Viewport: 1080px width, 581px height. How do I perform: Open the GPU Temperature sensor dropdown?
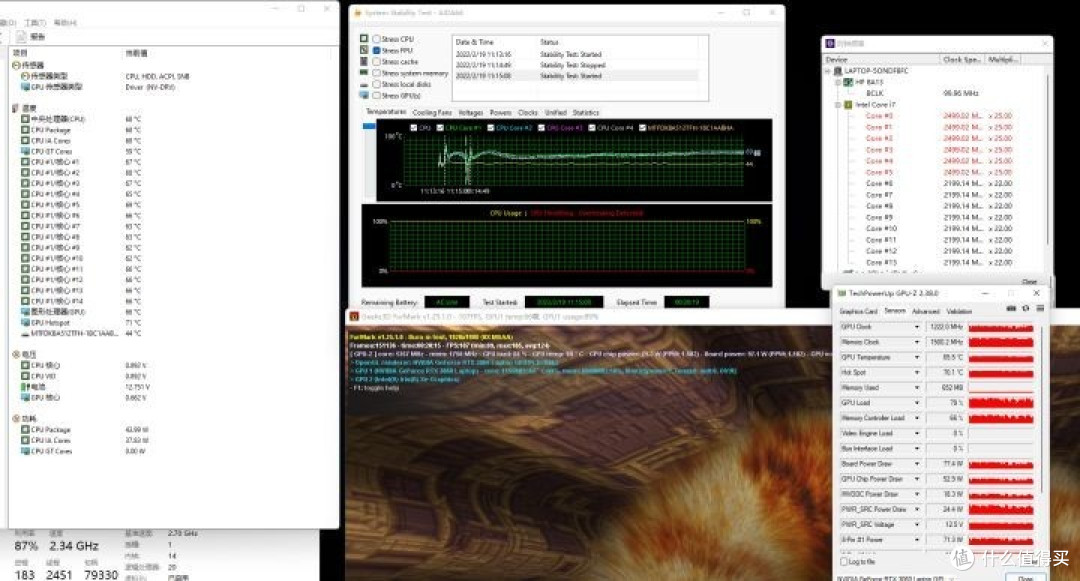[x=917, y=357]
